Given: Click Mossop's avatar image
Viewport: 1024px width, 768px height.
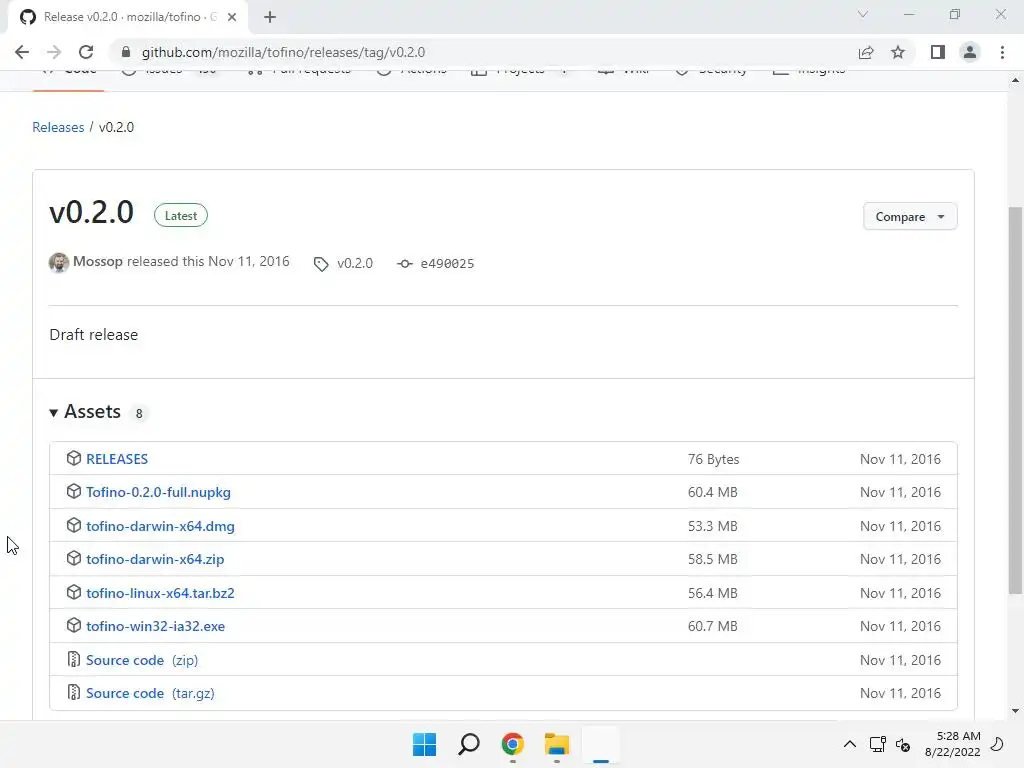Looking at the screenshot, I should (x=59, y=263).
